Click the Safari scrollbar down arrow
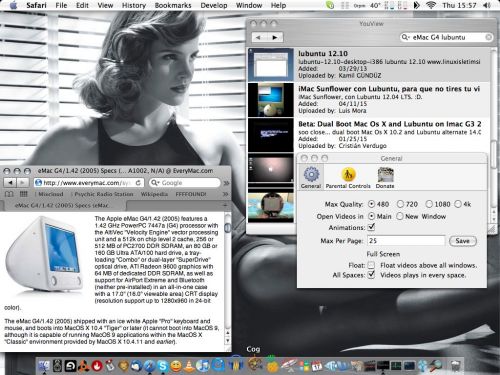500x375 pixels. (228, 341)
